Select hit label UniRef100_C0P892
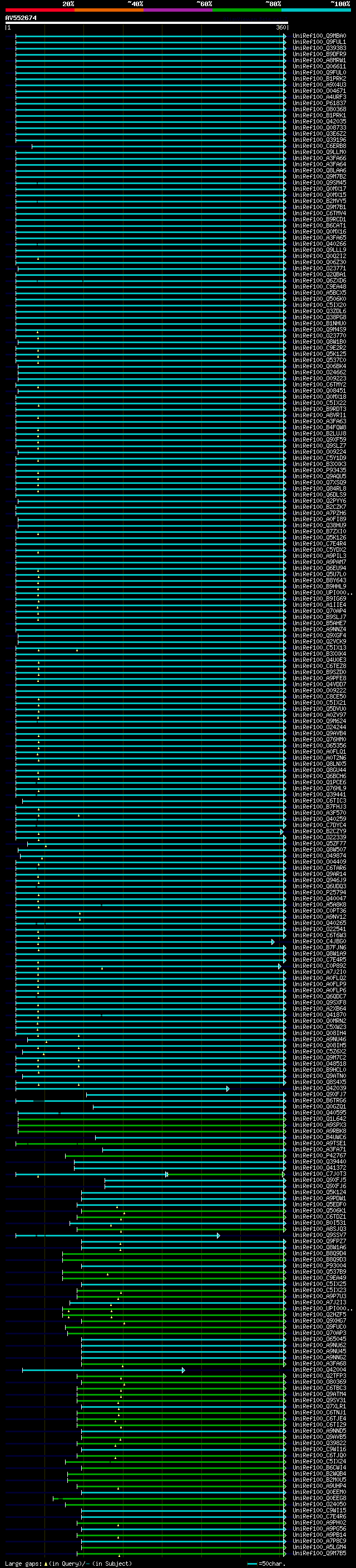 coord(319,966)
